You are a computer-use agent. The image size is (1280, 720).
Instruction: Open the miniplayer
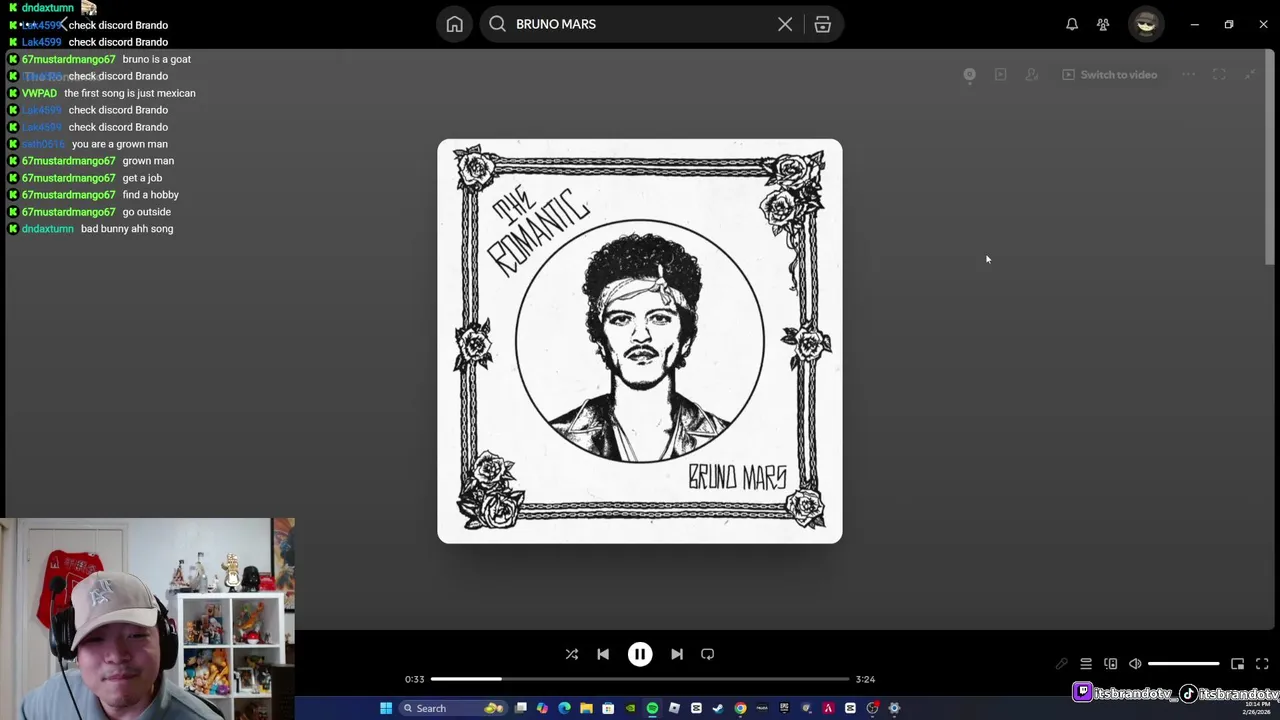[1237, 664]
